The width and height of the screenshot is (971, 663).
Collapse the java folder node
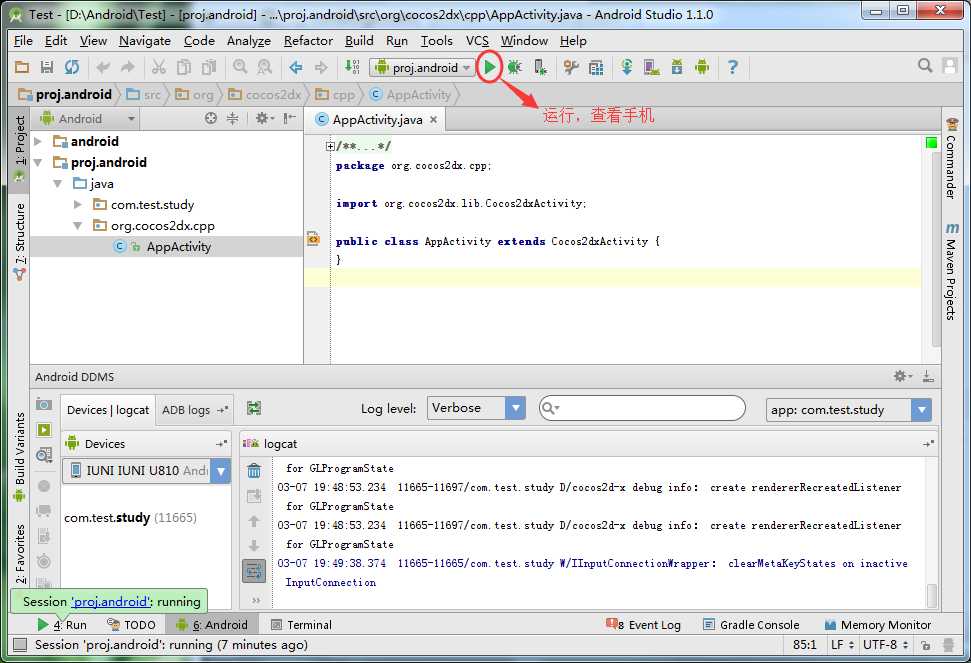[58, 183]
